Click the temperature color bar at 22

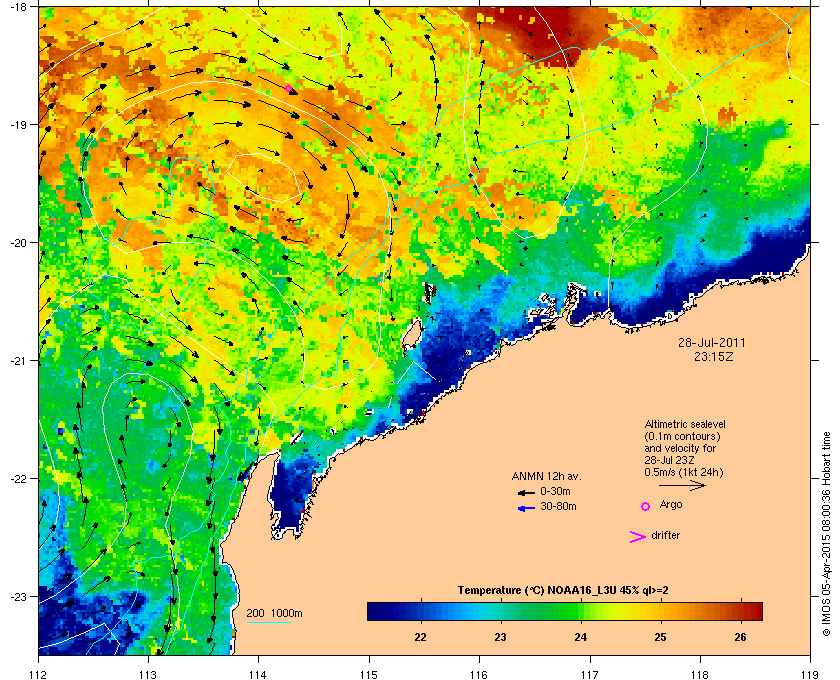coord(421,611)
